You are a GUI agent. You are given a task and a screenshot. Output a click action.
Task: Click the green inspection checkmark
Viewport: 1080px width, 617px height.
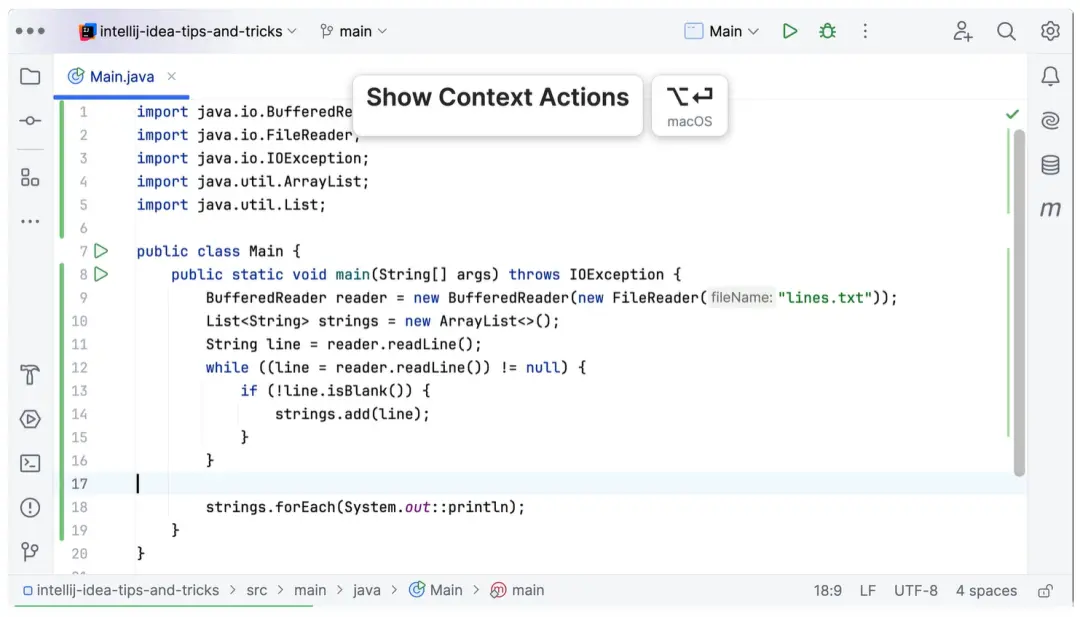pos(1012,114)
